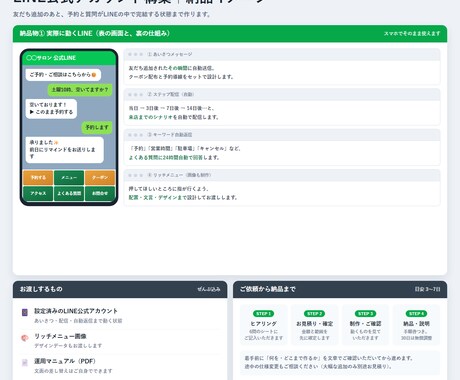Click the window dots on あいさつメッセージ card

coord(135,54)
